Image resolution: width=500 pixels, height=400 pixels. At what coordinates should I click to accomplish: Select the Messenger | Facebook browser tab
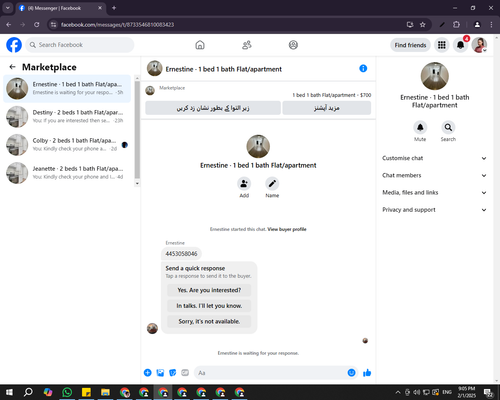(x=60, y=8)
